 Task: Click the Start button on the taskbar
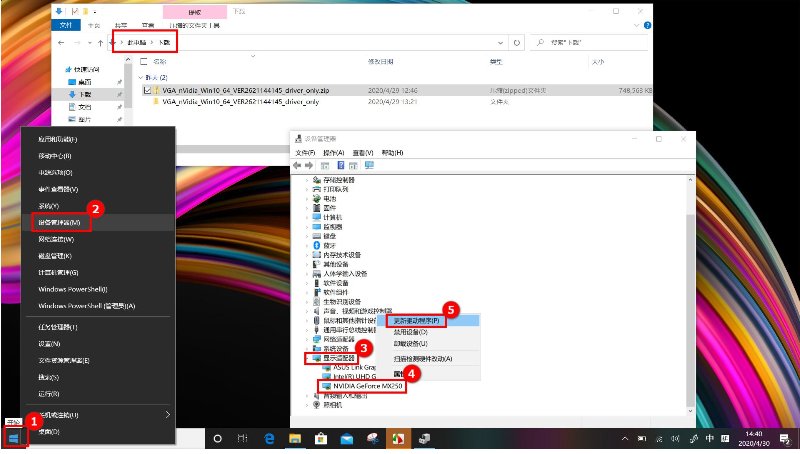coord(14,438)
